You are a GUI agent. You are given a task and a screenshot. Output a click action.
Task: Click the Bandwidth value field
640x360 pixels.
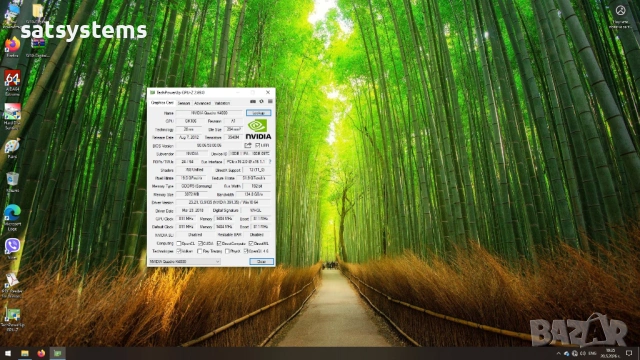(x=254, y=194)
